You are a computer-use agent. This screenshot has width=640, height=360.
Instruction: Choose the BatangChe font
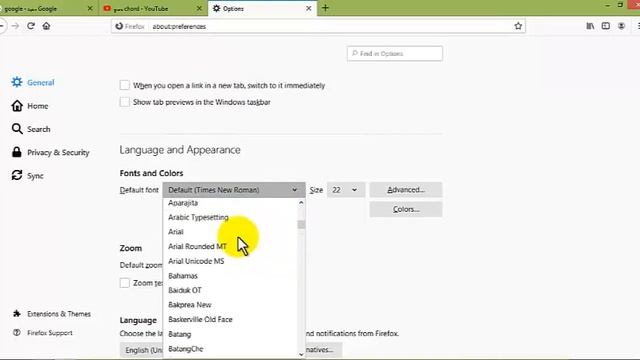click(x=231, y=349)
